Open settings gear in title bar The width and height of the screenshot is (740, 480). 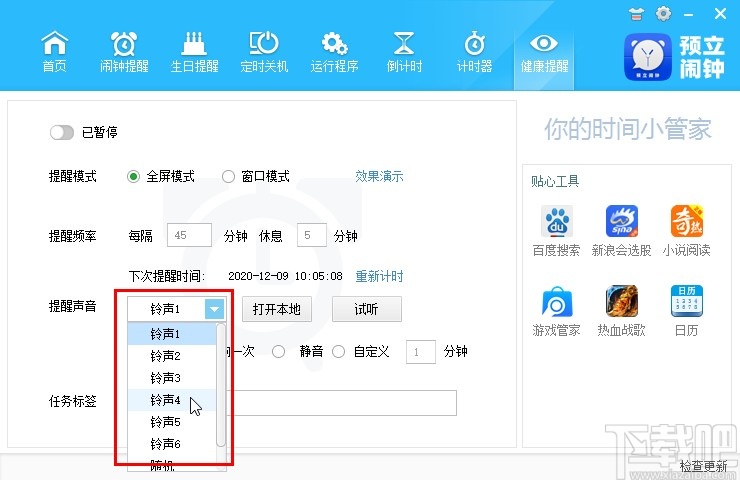[664, 14]
